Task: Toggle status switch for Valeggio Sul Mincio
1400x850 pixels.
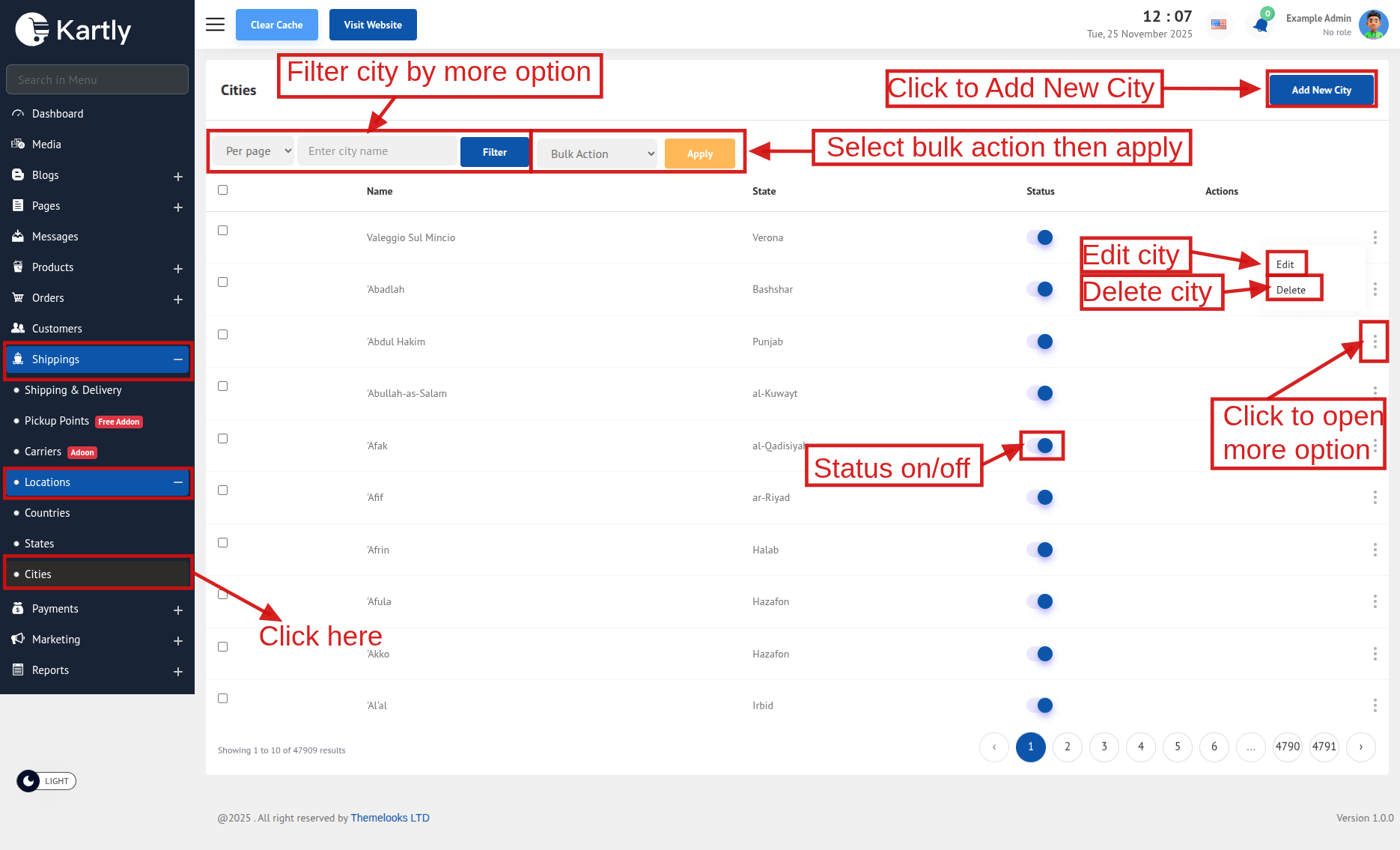Action: [x=1040, y=237]
